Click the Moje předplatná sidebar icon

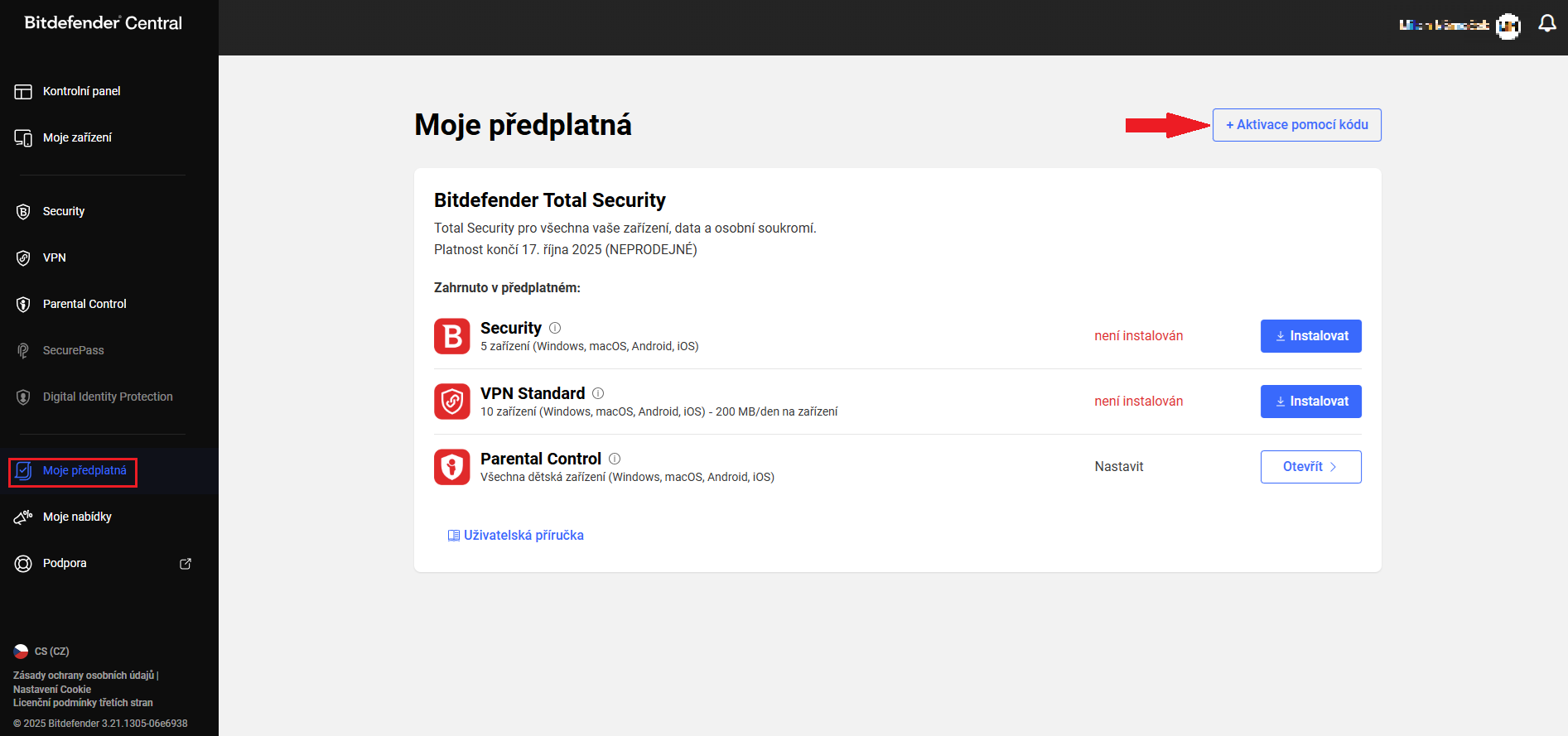click(23, 470)
